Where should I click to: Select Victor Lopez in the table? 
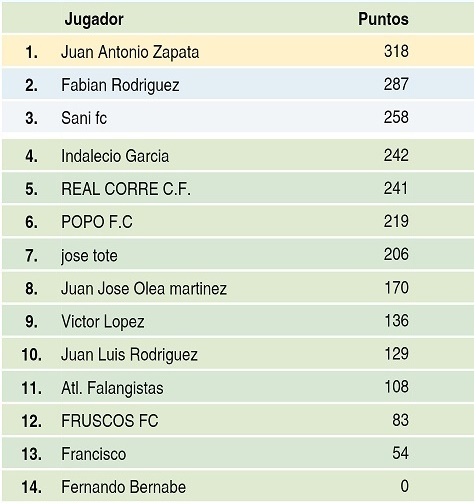(103, 322)
